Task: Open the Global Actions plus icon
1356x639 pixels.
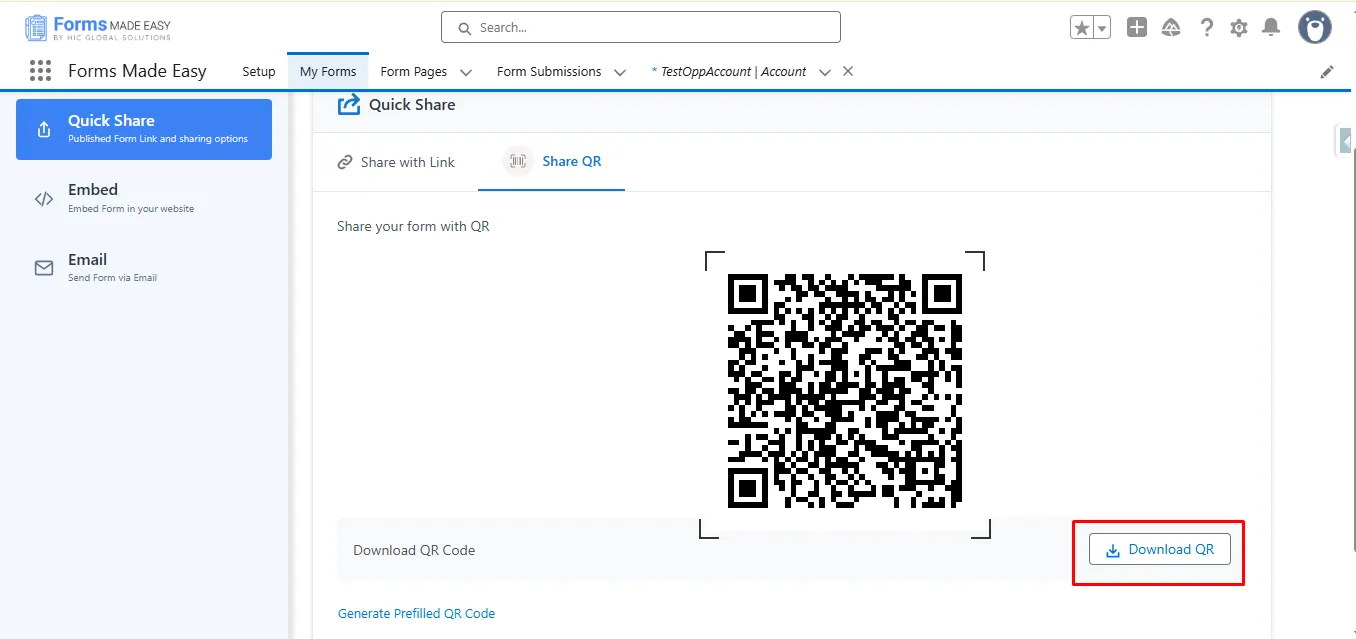Action: [x=1137, y=28]
